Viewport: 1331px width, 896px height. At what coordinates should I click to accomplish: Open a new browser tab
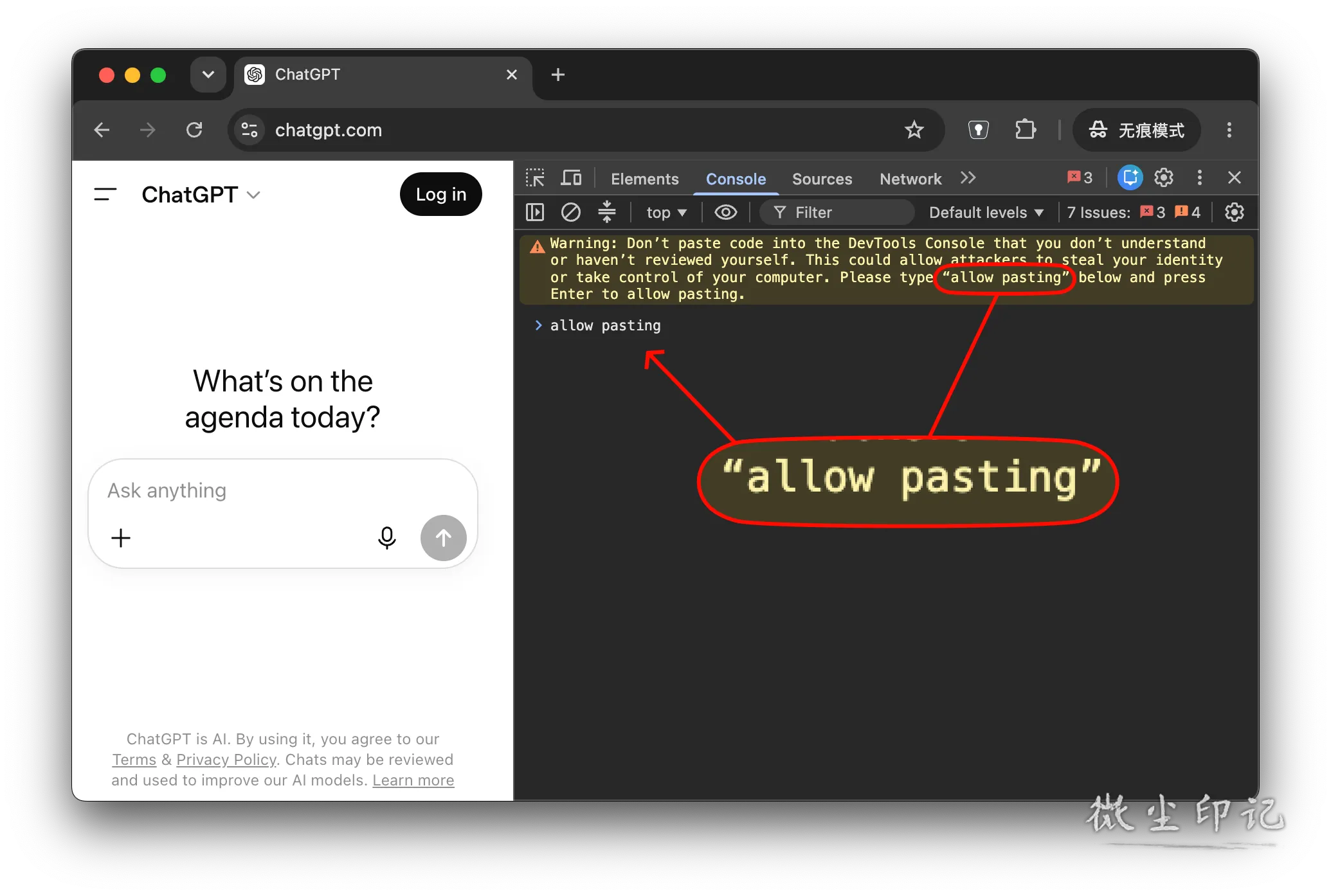click(558, 75)
